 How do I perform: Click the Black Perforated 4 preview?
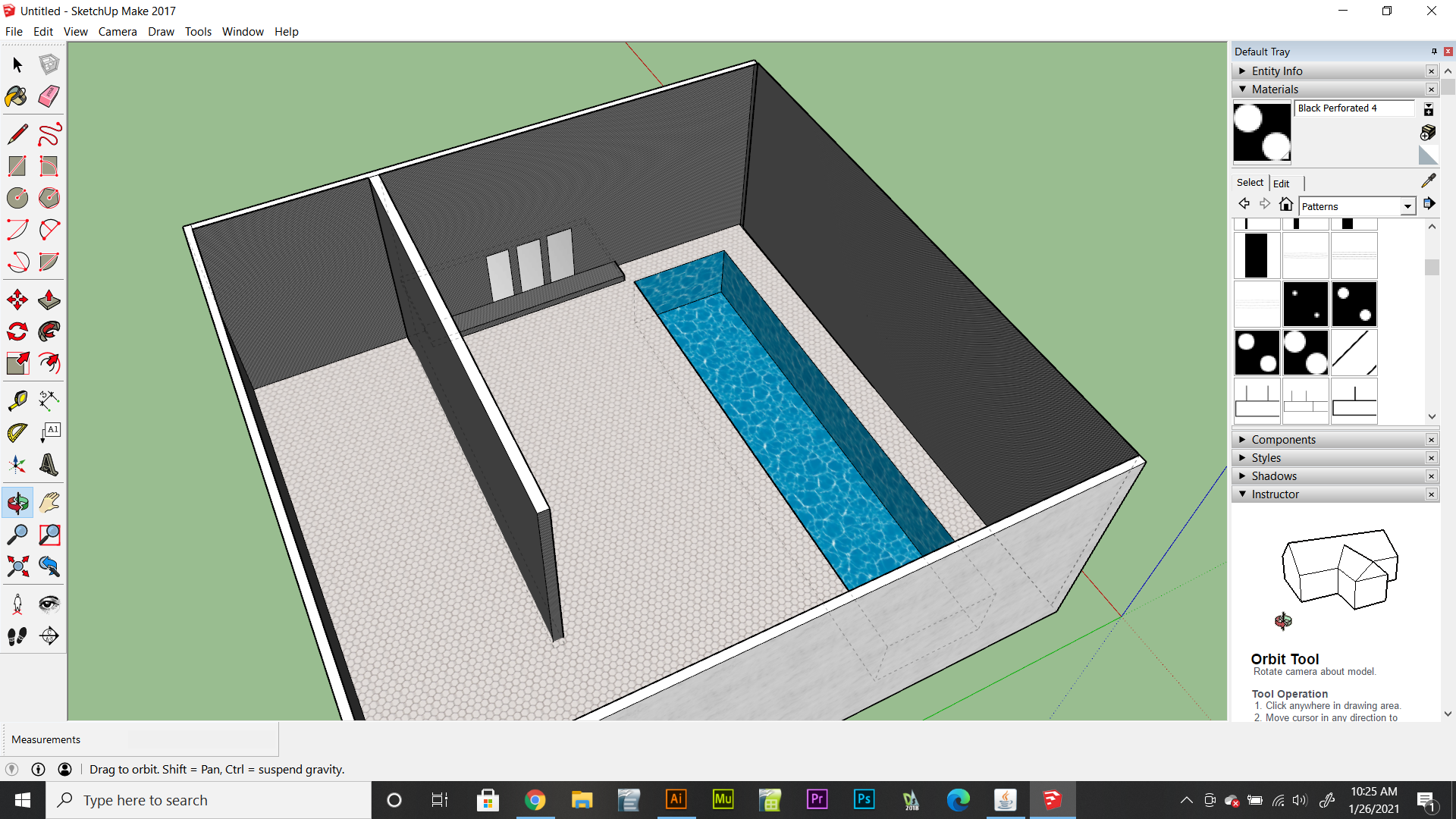(x=1262, y=132)
